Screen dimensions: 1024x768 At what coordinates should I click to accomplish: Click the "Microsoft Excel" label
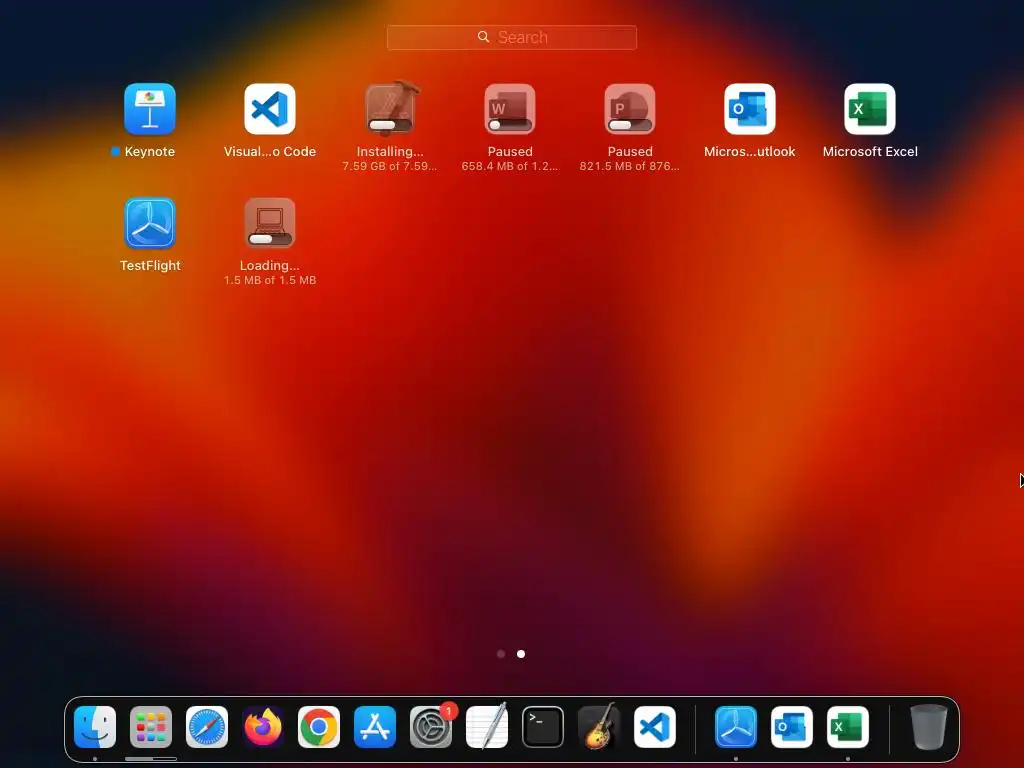pyautogui.click(x=870, y=152)
